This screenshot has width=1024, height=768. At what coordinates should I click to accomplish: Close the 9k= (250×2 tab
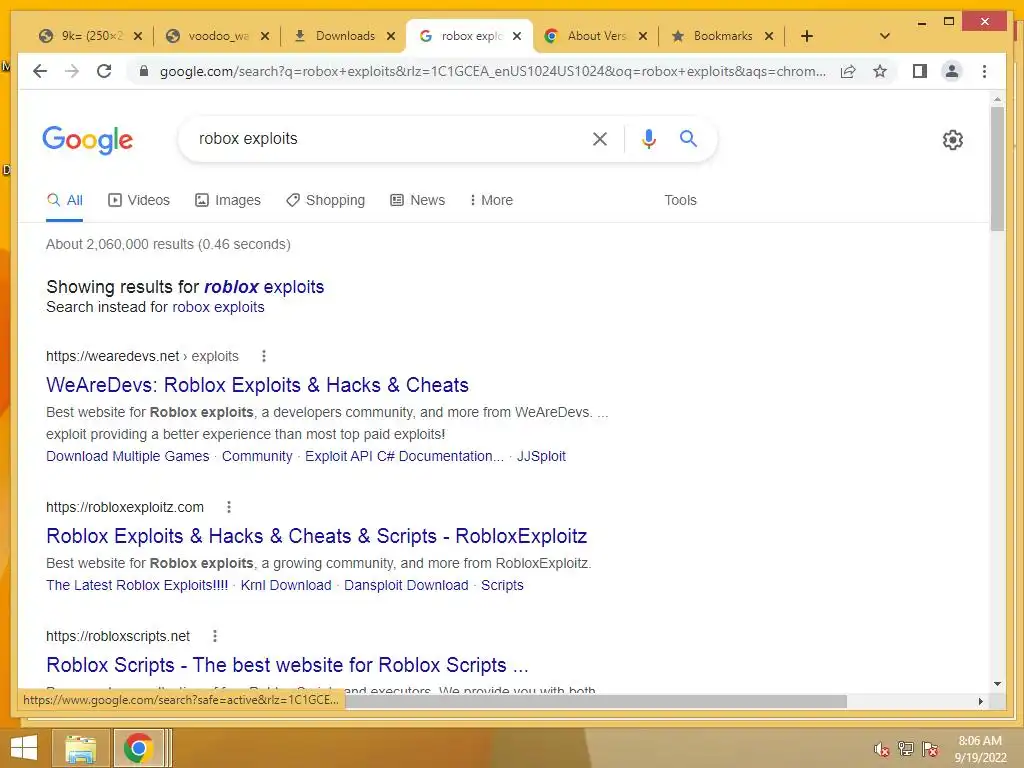pos(138,36)
